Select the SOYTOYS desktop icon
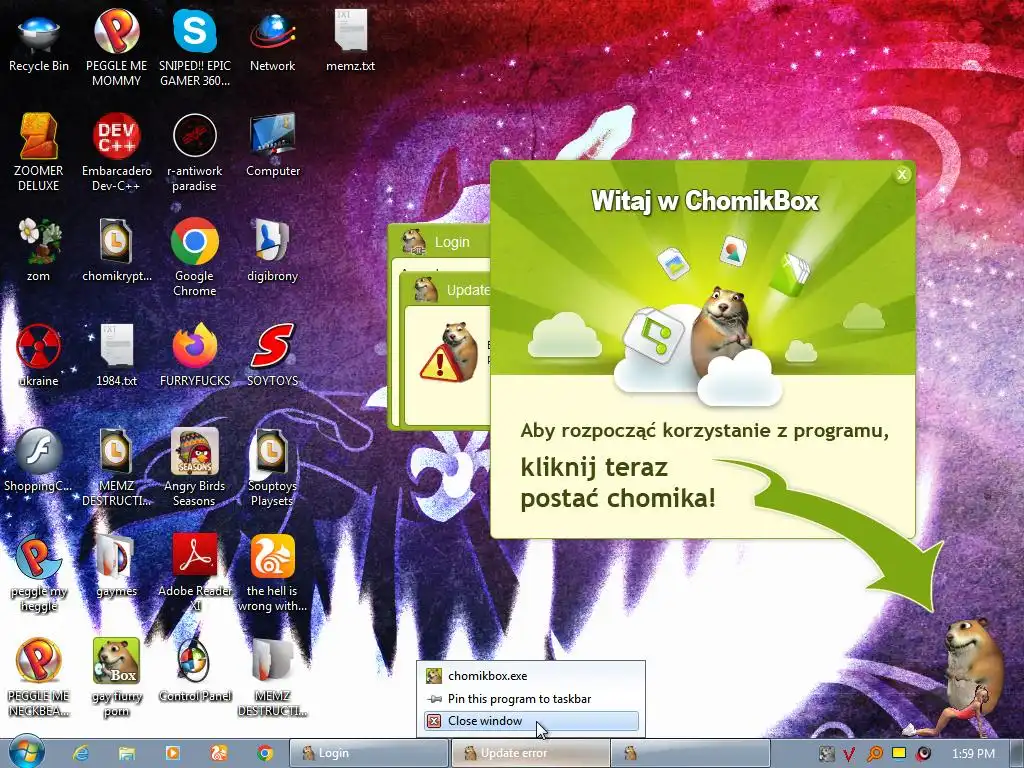The width and height of the screenshot is (1024, 768). pos(272,356)
